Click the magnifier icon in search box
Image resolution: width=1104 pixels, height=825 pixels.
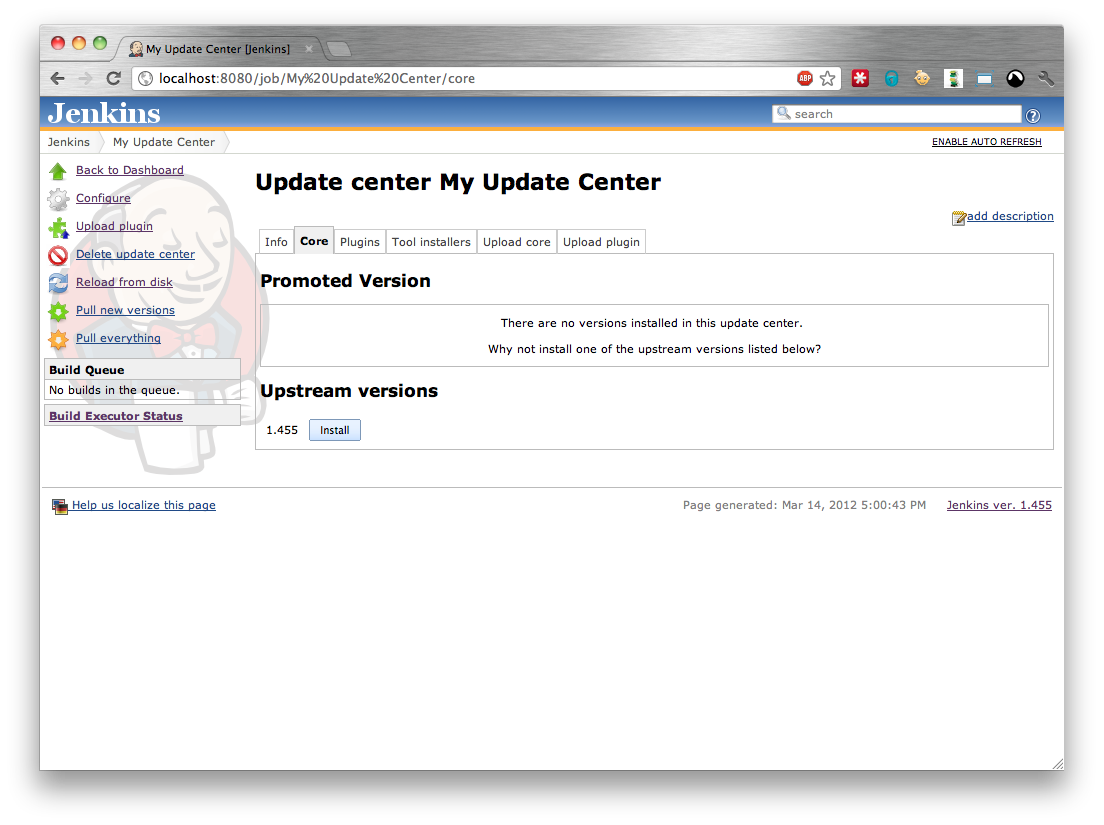point(783,113)
